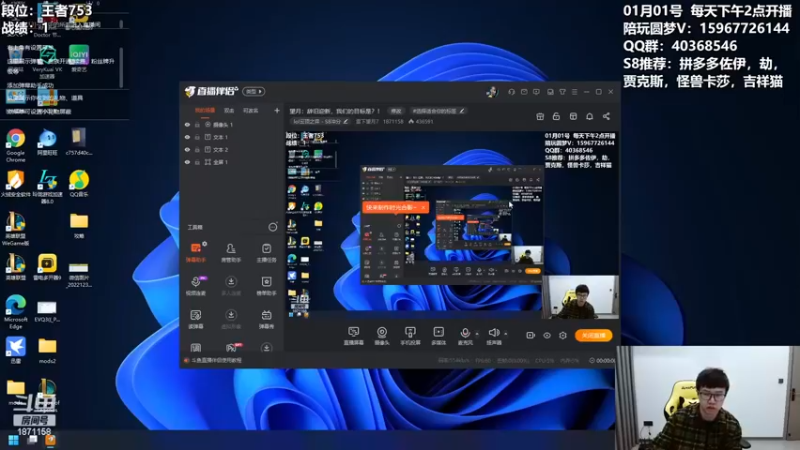The width and height of the screenshot is (800, 450).
Task: Open the Windows Start button
Action: coord(14,440)
